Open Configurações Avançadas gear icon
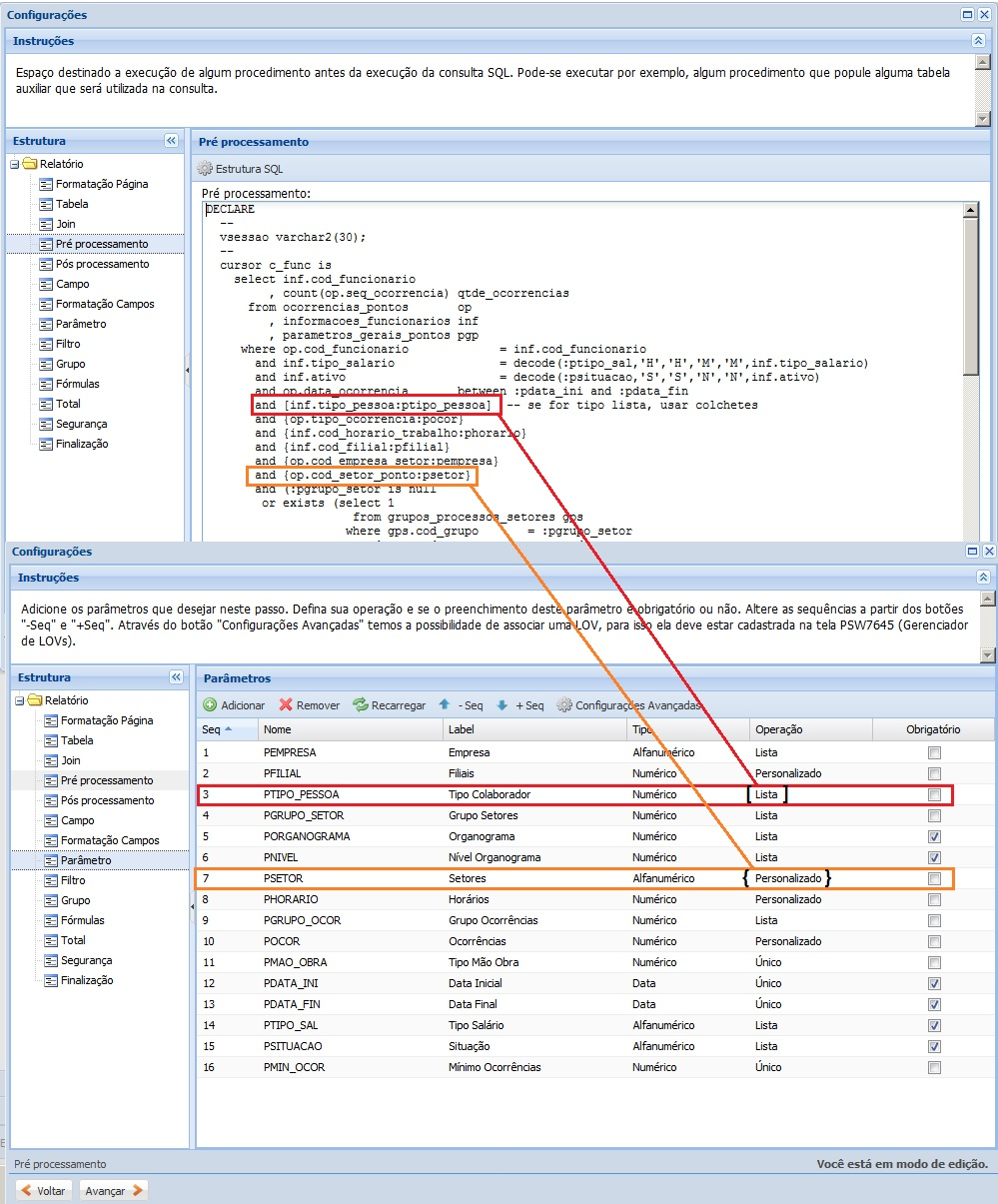Viewport: 998px width, 1204px height. pos(564,705)
